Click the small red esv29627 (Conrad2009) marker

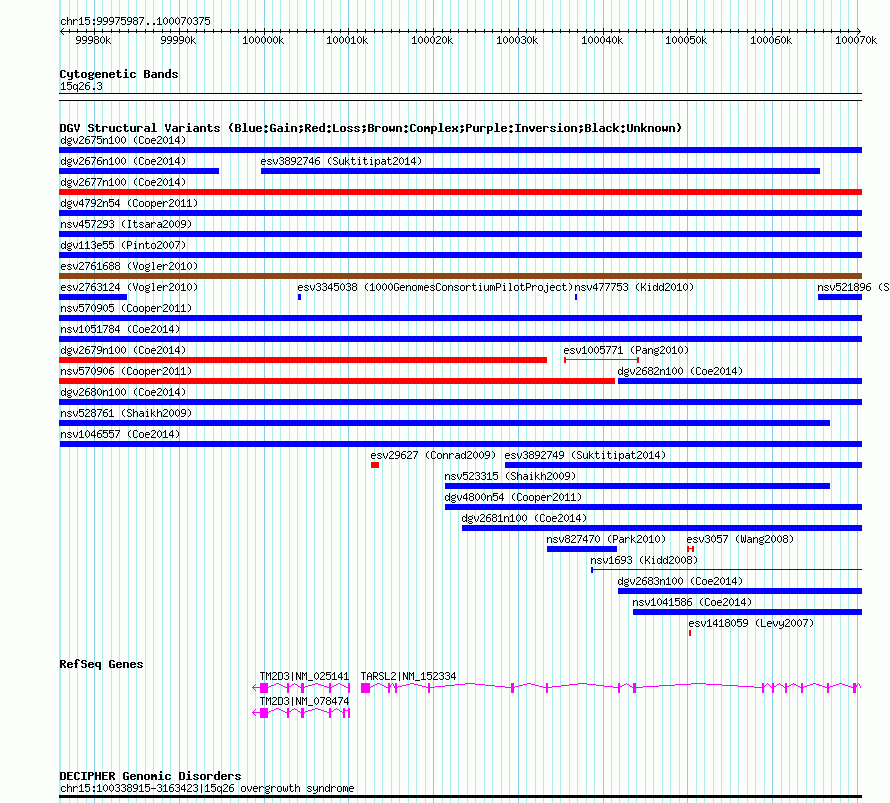pyautogui.click(x=375, y=465)
